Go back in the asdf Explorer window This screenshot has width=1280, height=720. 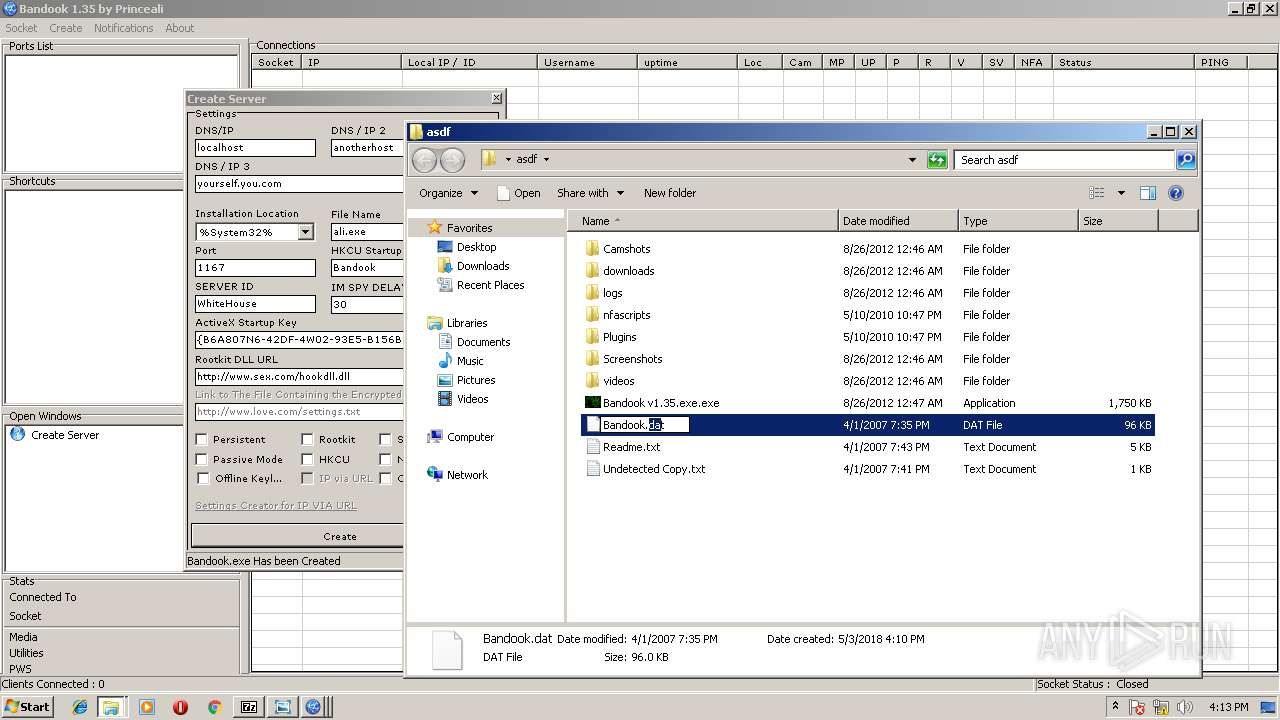pyautogui.click(x=424, y=160)
